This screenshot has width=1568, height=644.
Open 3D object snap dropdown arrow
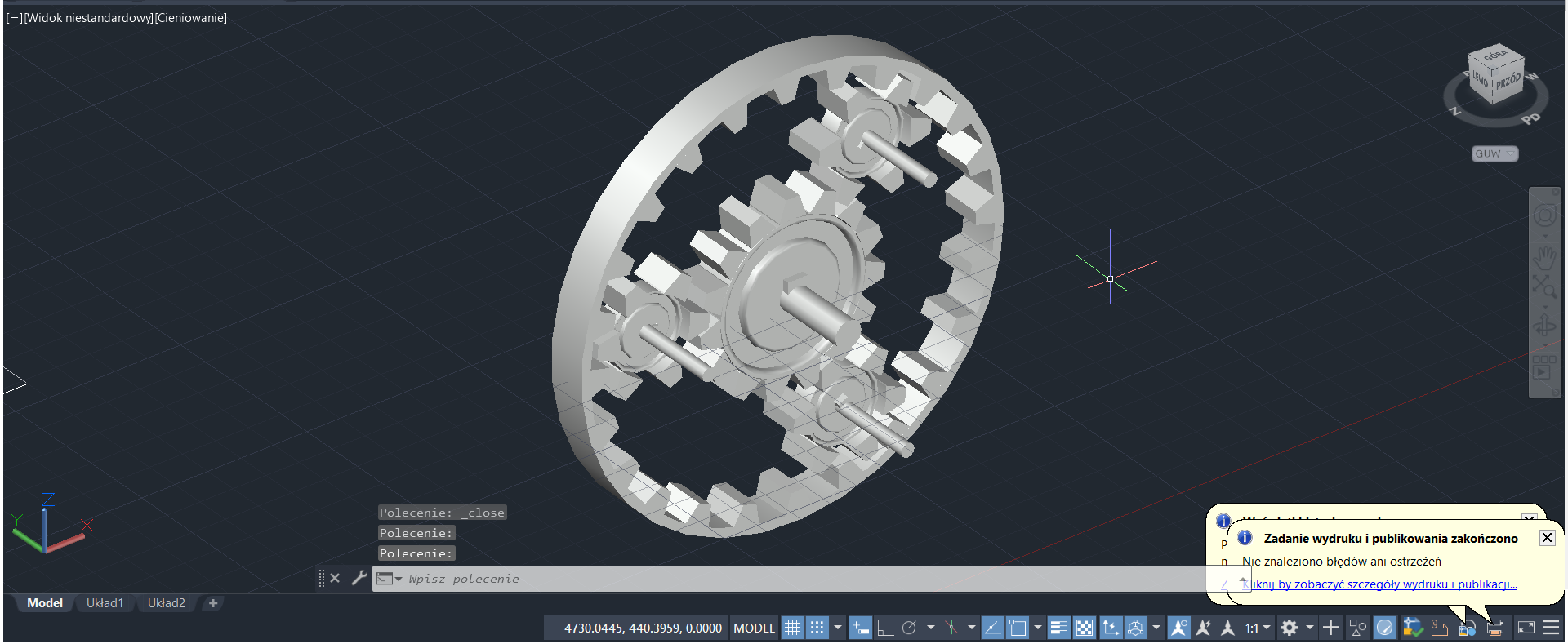point(1156,628)
